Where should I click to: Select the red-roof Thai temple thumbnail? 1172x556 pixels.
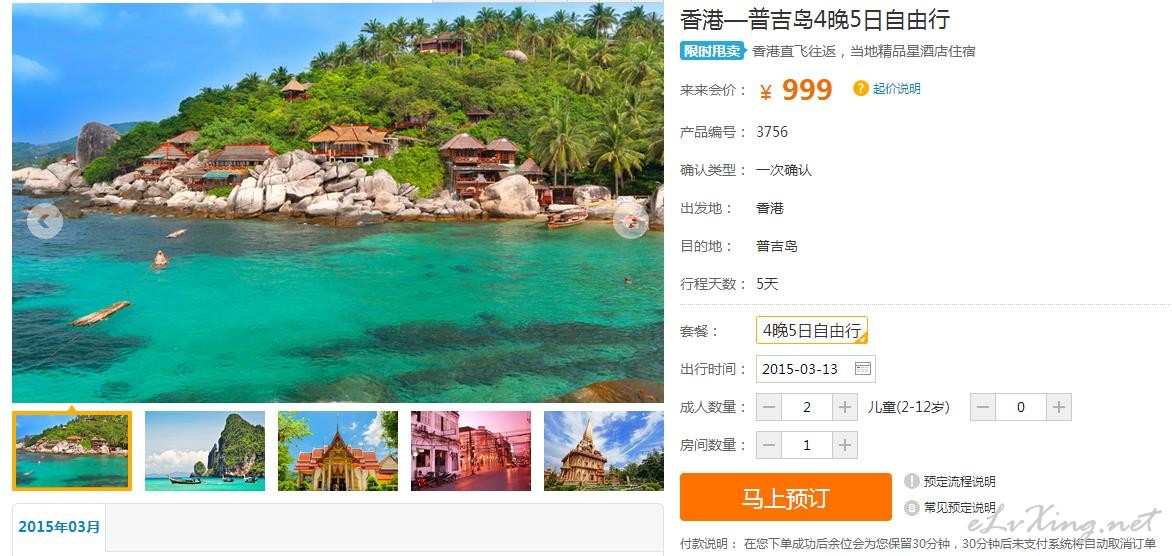[338, 451]
